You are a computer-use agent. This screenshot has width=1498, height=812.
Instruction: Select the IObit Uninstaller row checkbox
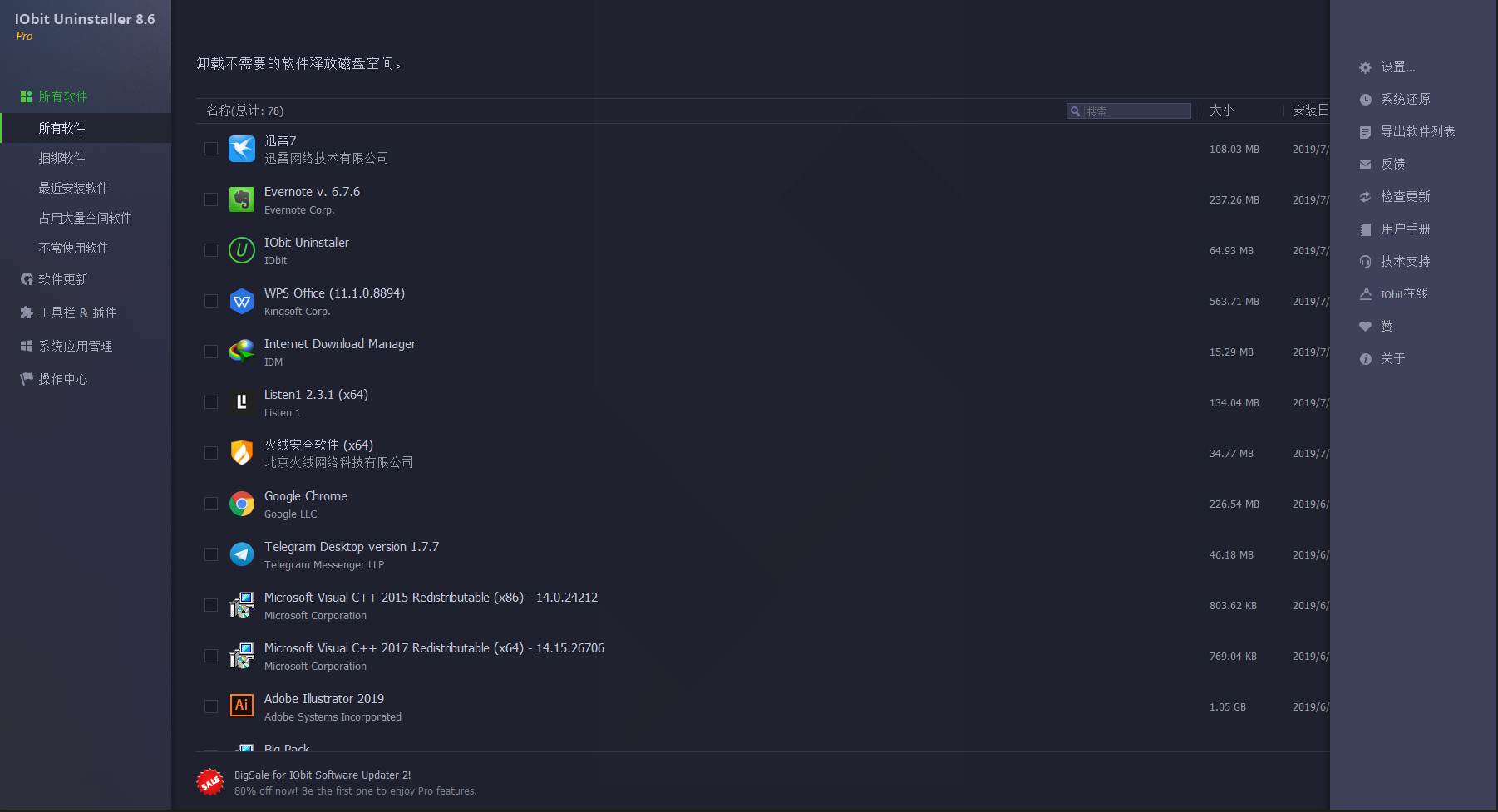point(211,250)
